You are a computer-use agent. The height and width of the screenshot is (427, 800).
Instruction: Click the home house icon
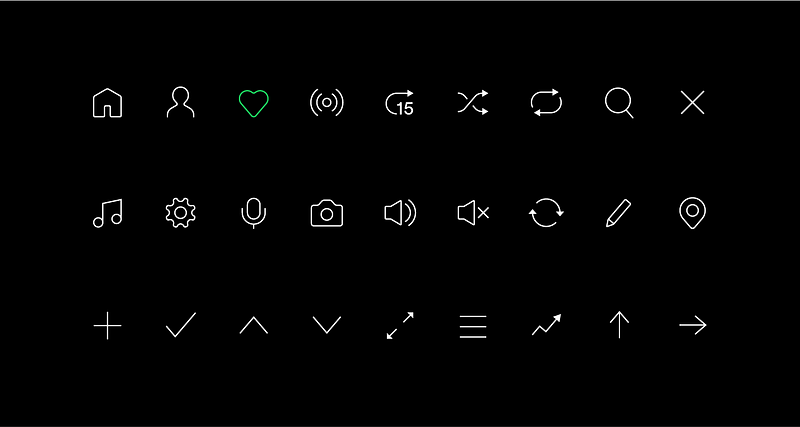pyautogui.click(x=107, y=103)
